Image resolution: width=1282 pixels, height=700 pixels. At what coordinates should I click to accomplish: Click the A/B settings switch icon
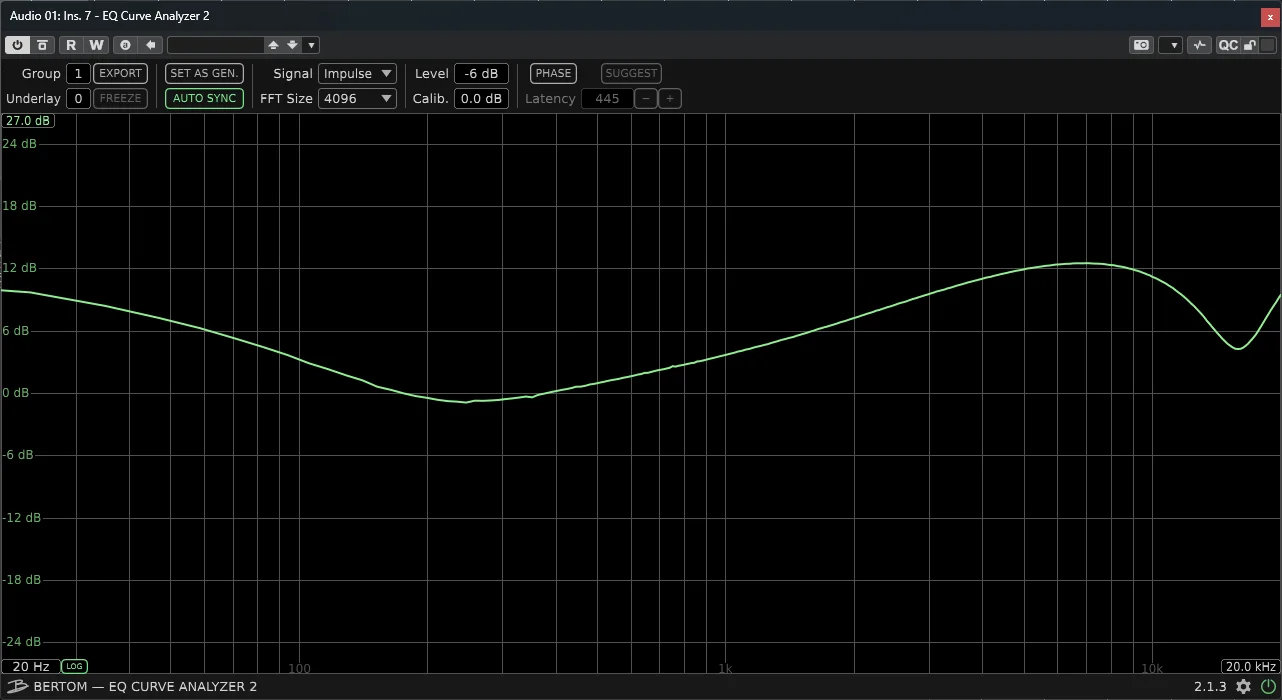(125, 45)
